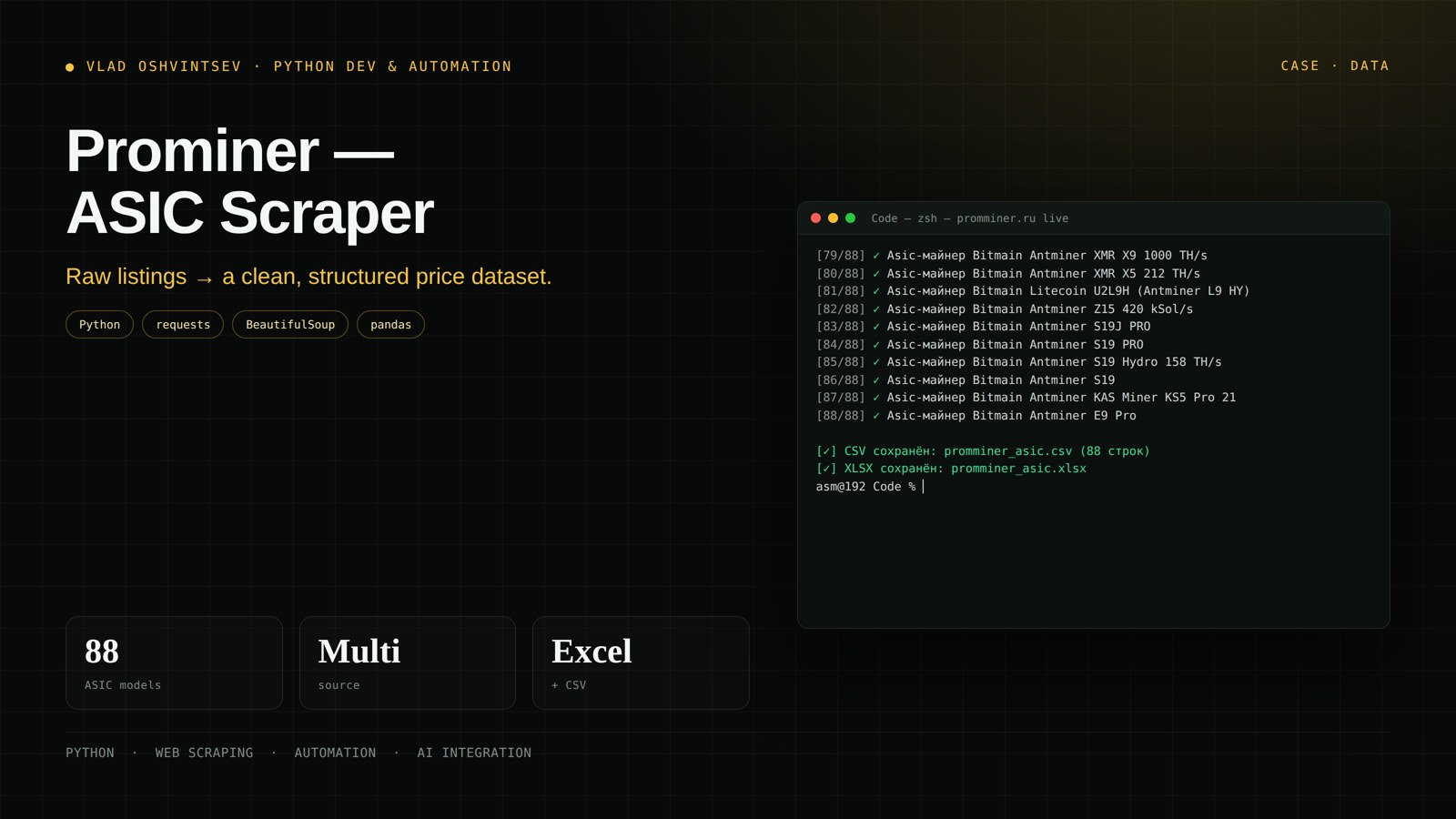Screen dimensions: 1456x819
Task: Click the 'XLSX сохранён: promminer_asic.xlsx' line
Action: tap(951, 469)
